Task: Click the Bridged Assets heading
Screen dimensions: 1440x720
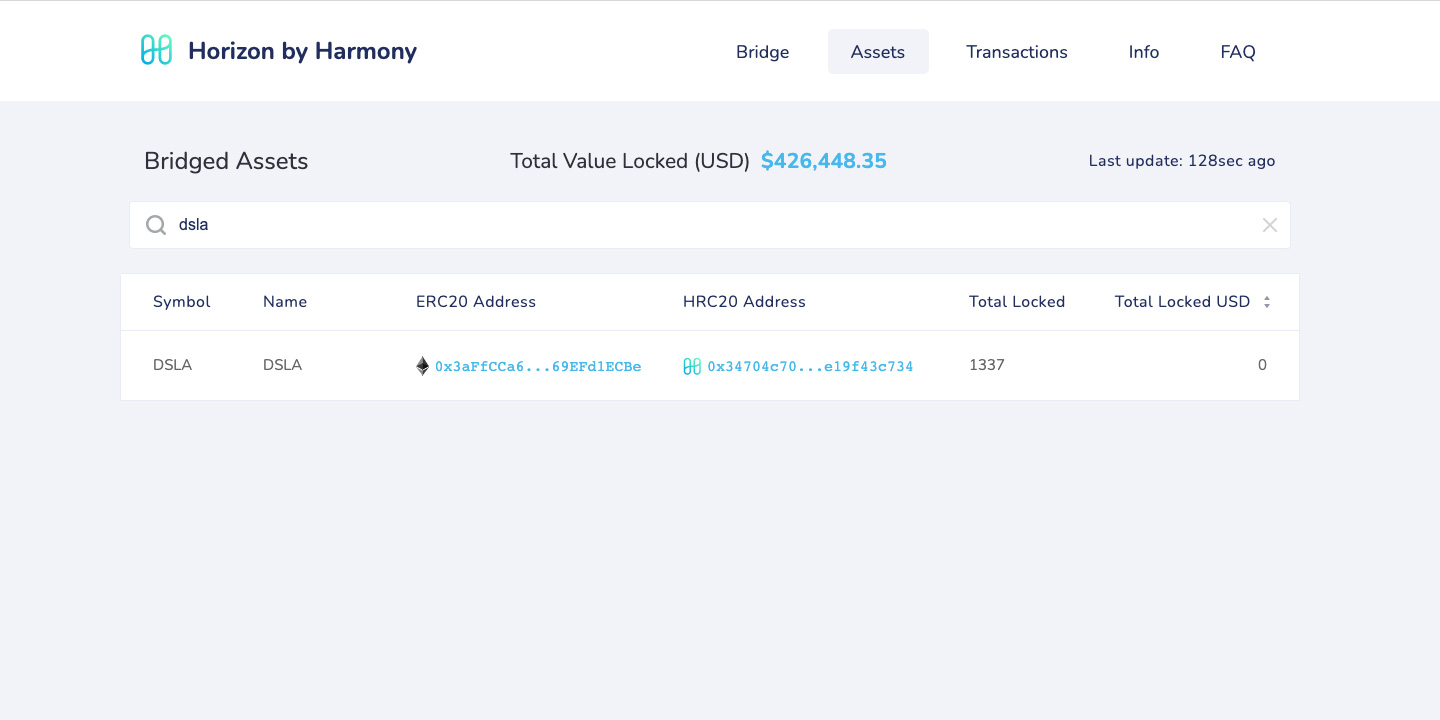Action: click(x=226, y=161)
